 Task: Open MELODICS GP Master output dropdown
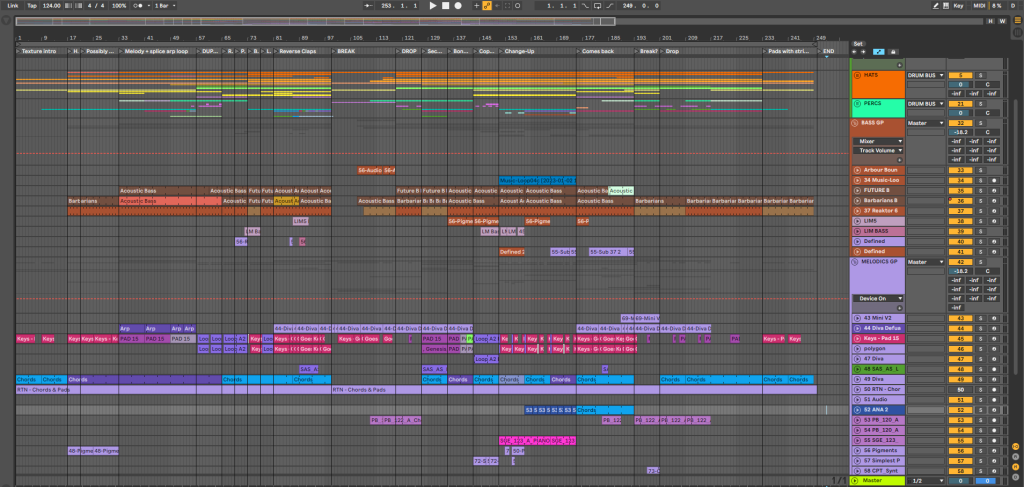pos(925,262)
